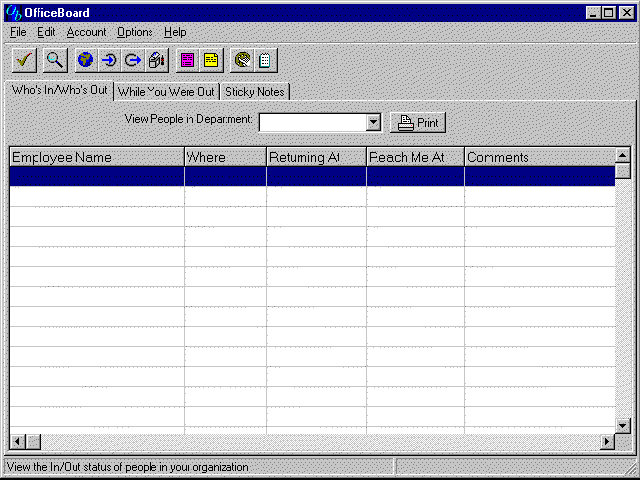This screenshot has height=480, width=640.
Task: Switch to the While You Were Out tab
Action: 166,92
